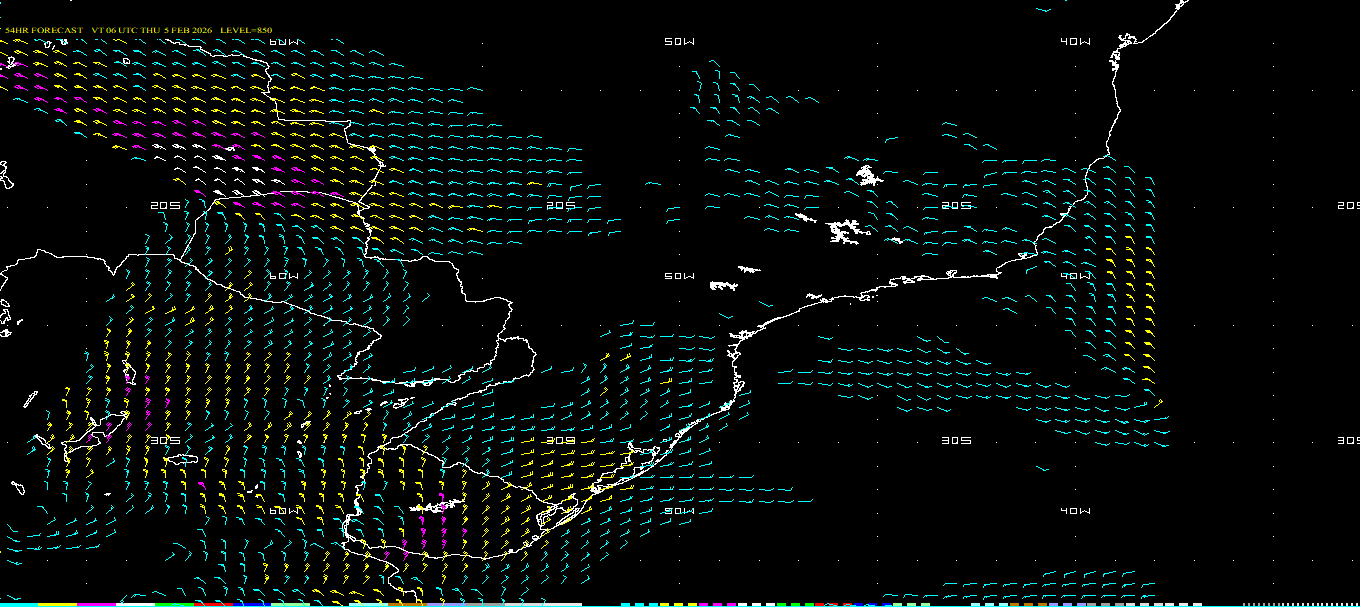Pick the yellow segment of the bottom color bar
Screen dimensions: 1360x607
57,604
